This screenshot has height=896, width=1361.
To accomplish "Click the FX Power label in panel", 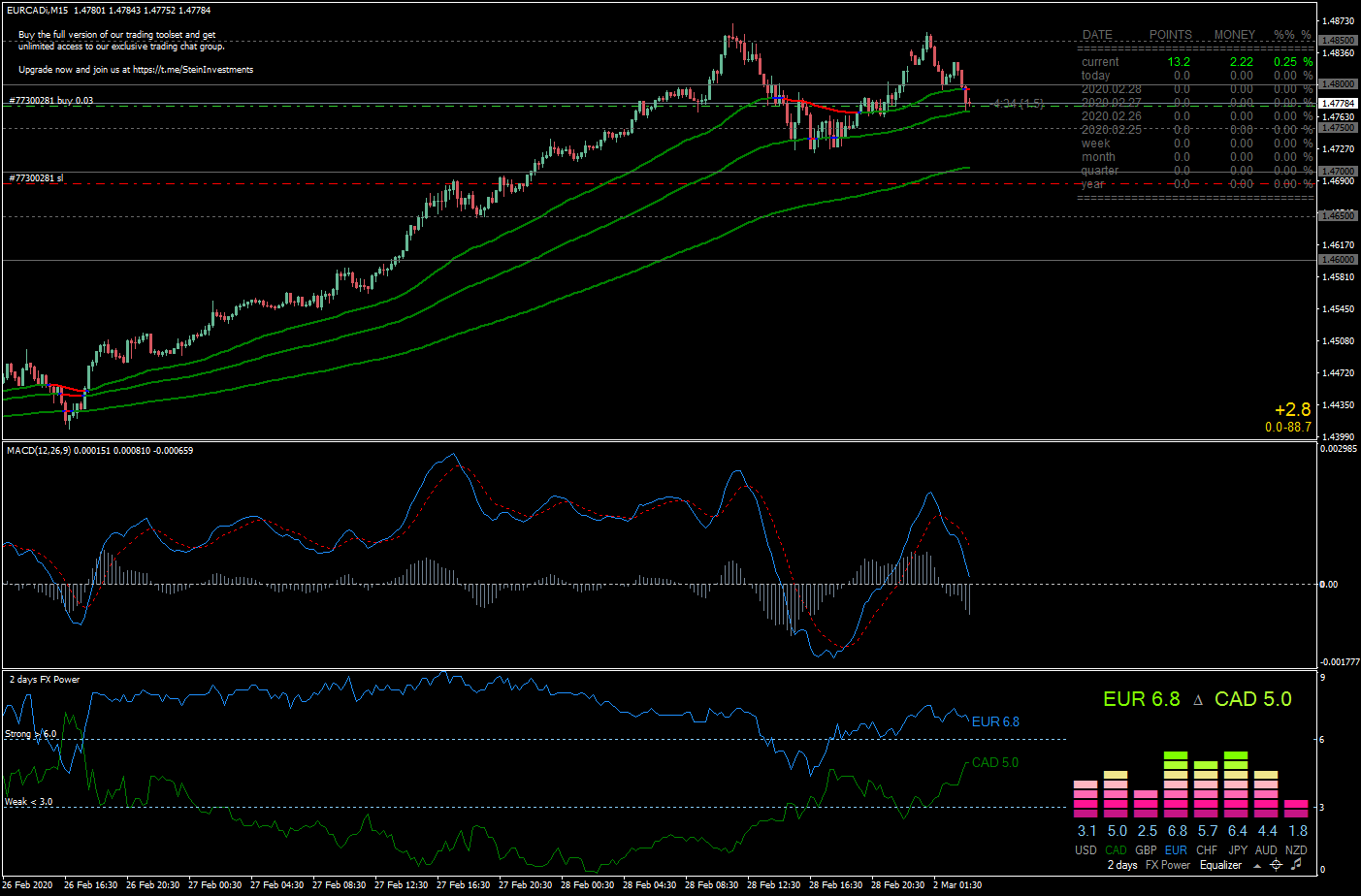I will click(x=1168, y=865).
